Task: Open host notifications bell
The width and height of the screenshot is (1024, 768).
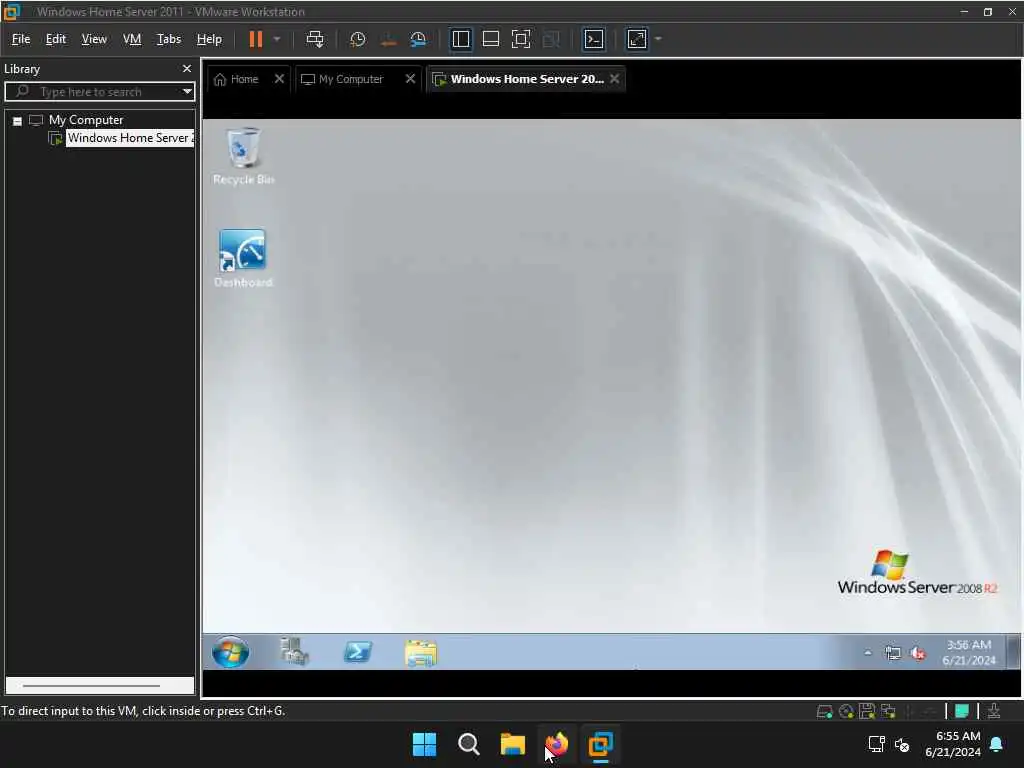Action: [x=997, y=744]
